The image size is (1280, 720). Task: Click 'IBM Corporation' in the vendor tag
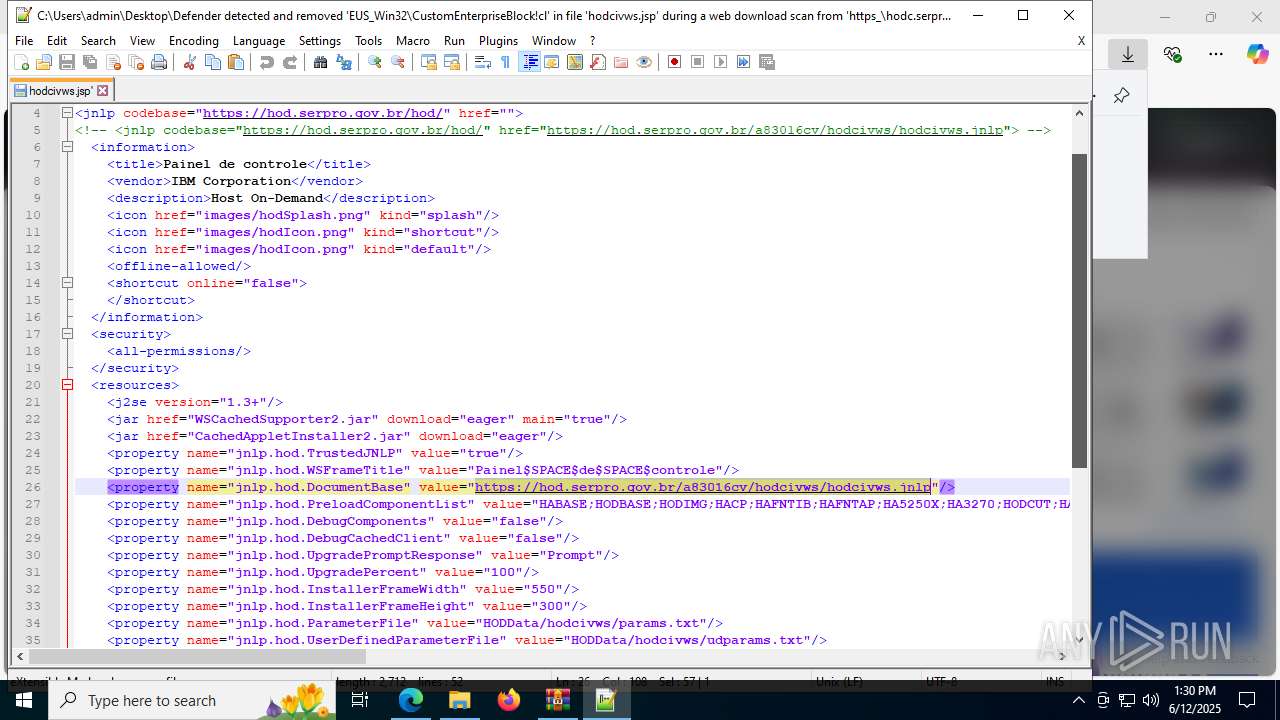click(231, 181)
